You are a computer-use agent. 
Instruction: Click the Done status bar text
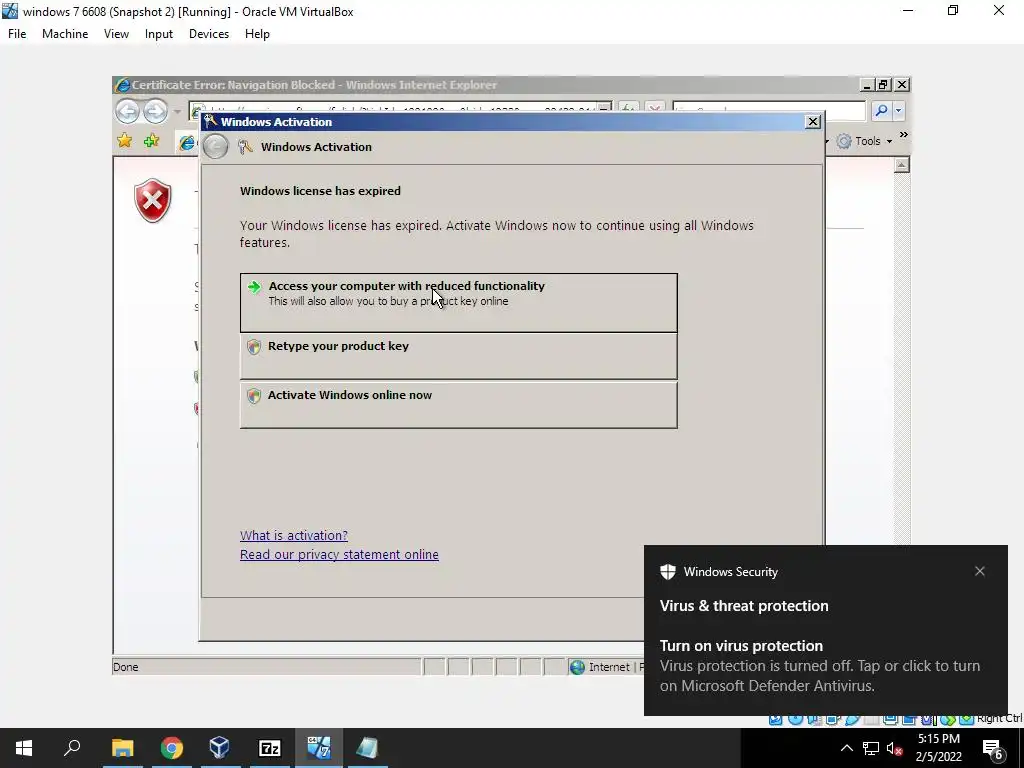pyautogui.click(x=125, y=667)
